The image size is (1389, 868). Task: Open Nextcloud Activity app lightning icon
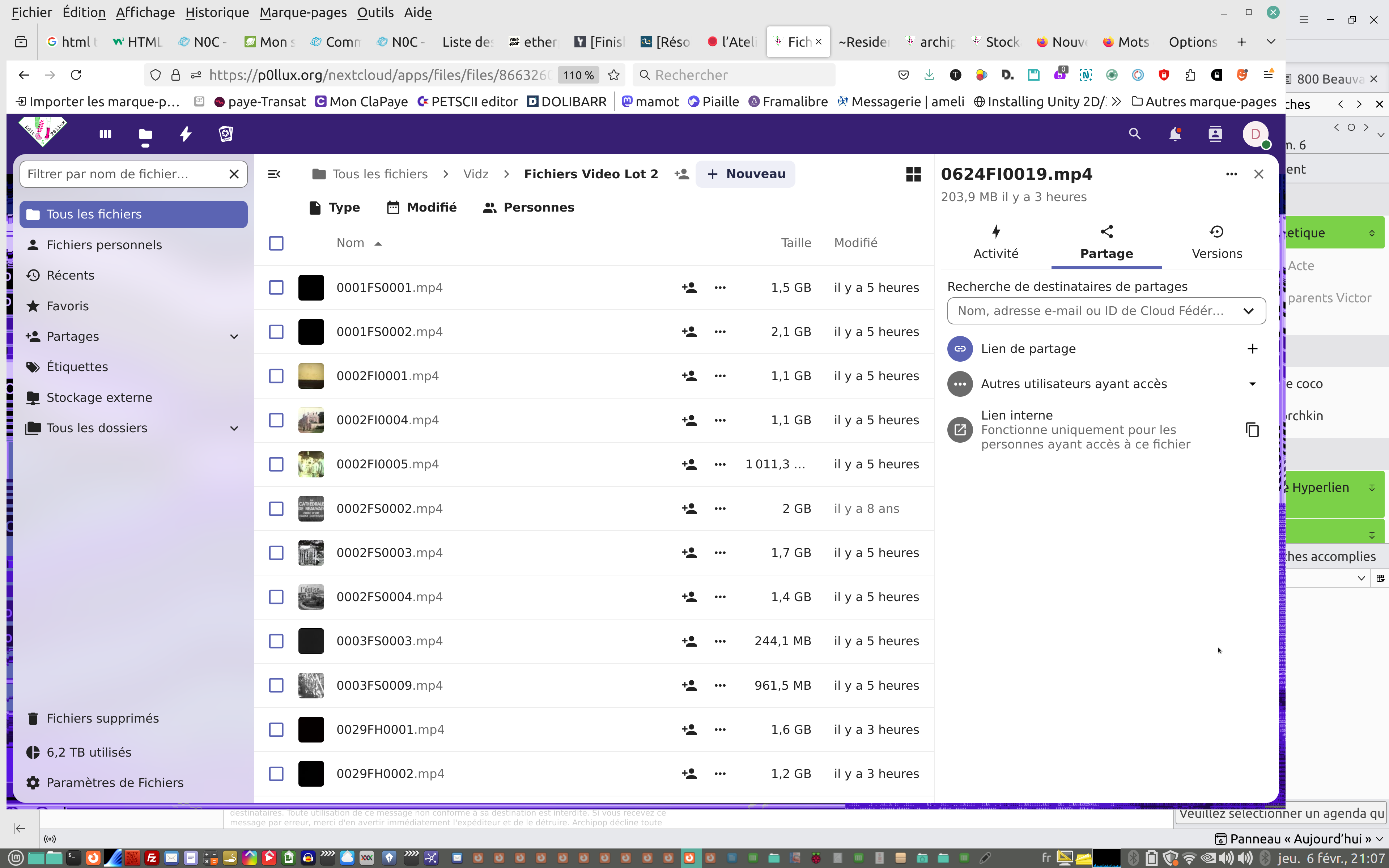186,134
